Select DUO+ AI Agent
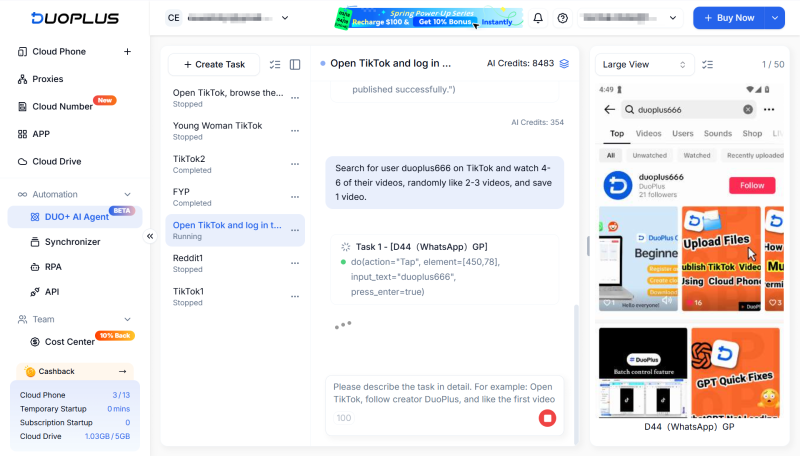 point(75,217)
